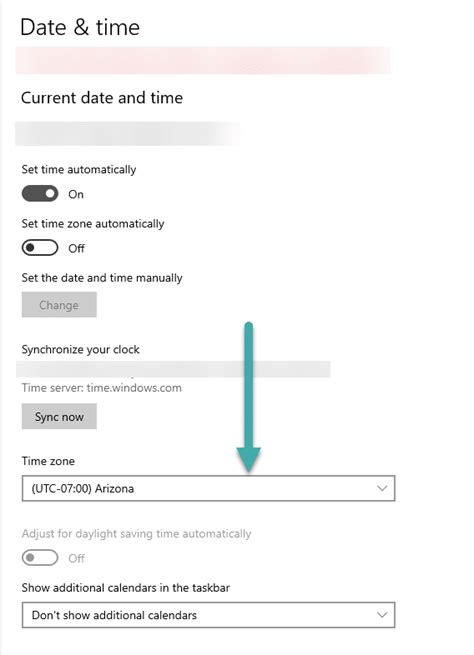Click the teal arrow annotation
The width and height of the screenshot is (474, 655).
pos(249,397)
